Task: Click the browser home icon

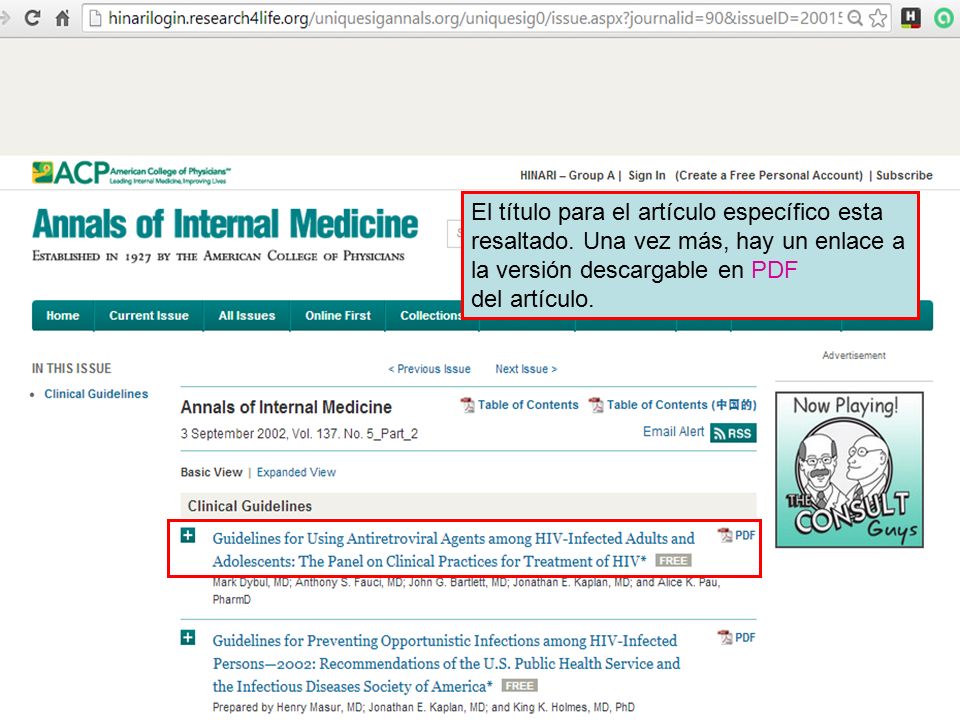Action: click(x=62, y=18)
